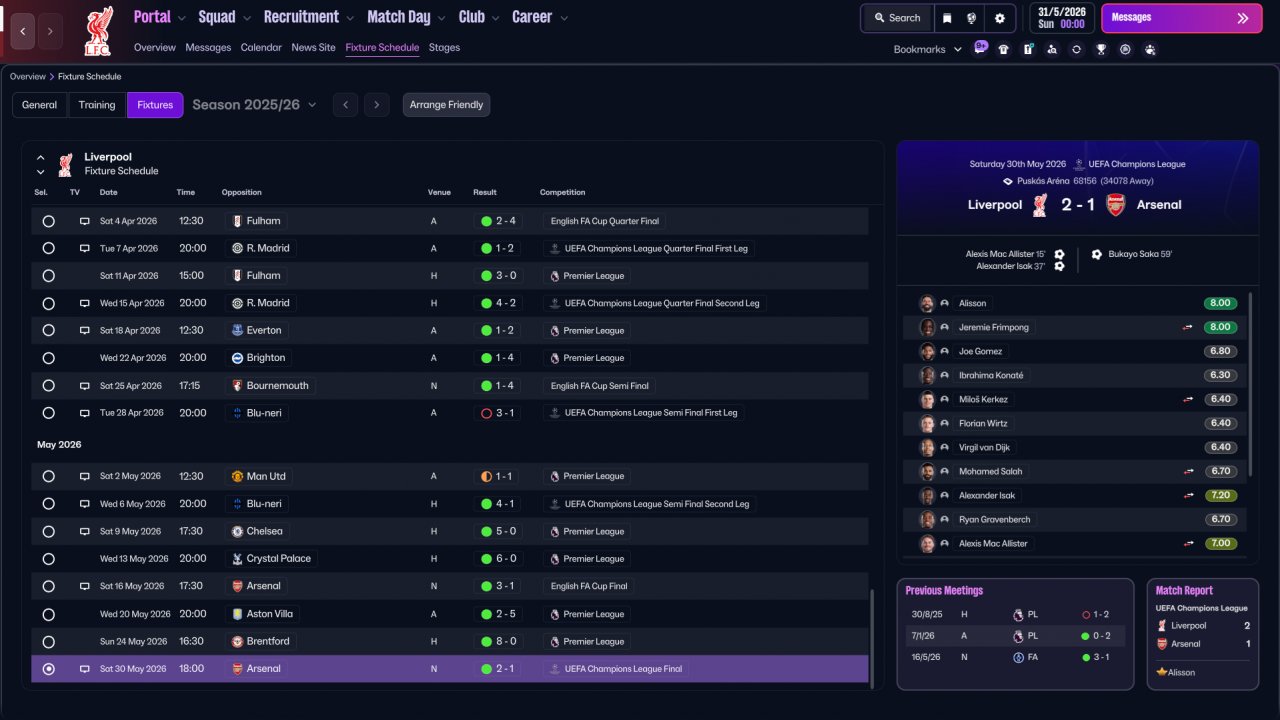The height and width of the screenshot is (720, 1280).
Task: Open the football bookmark icon
Action: [1125, 49]
